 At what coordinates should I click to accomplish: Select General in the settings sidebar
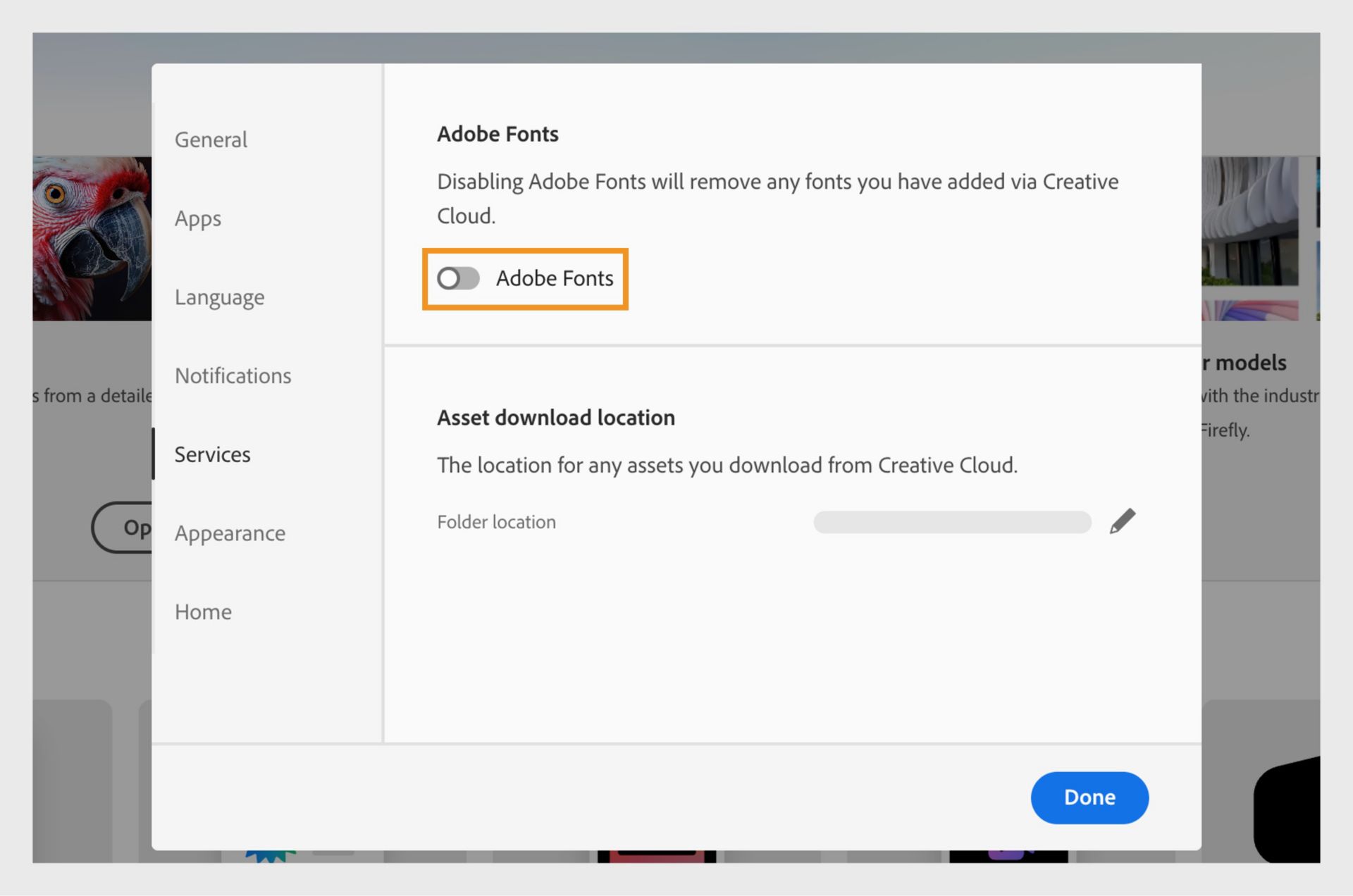pyautogui.click(x=210, y=139)
